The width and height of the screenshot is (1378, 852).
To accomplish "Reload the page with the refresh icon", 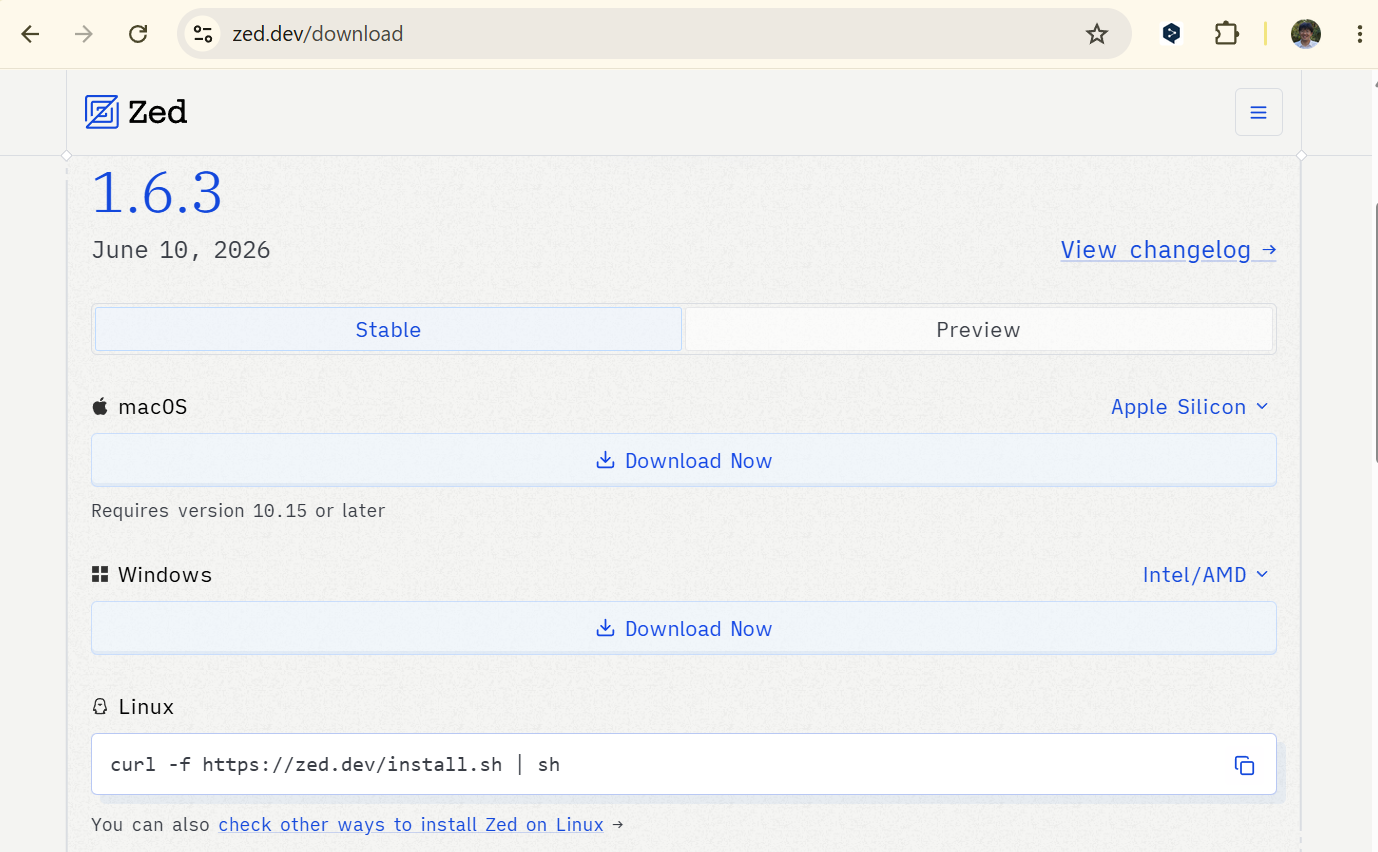I will point(138,34).
